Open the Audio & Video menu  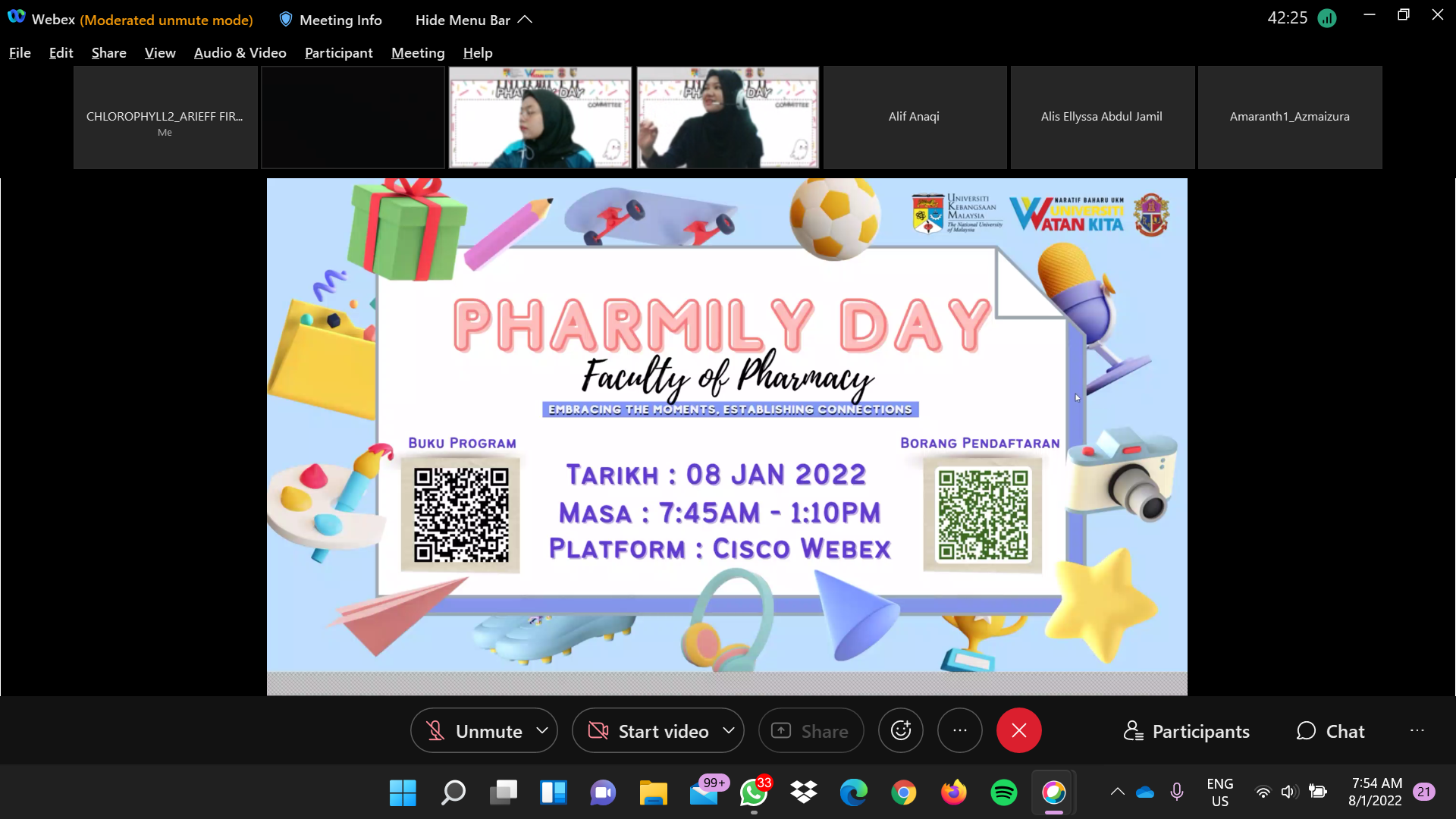click(240, 52)
